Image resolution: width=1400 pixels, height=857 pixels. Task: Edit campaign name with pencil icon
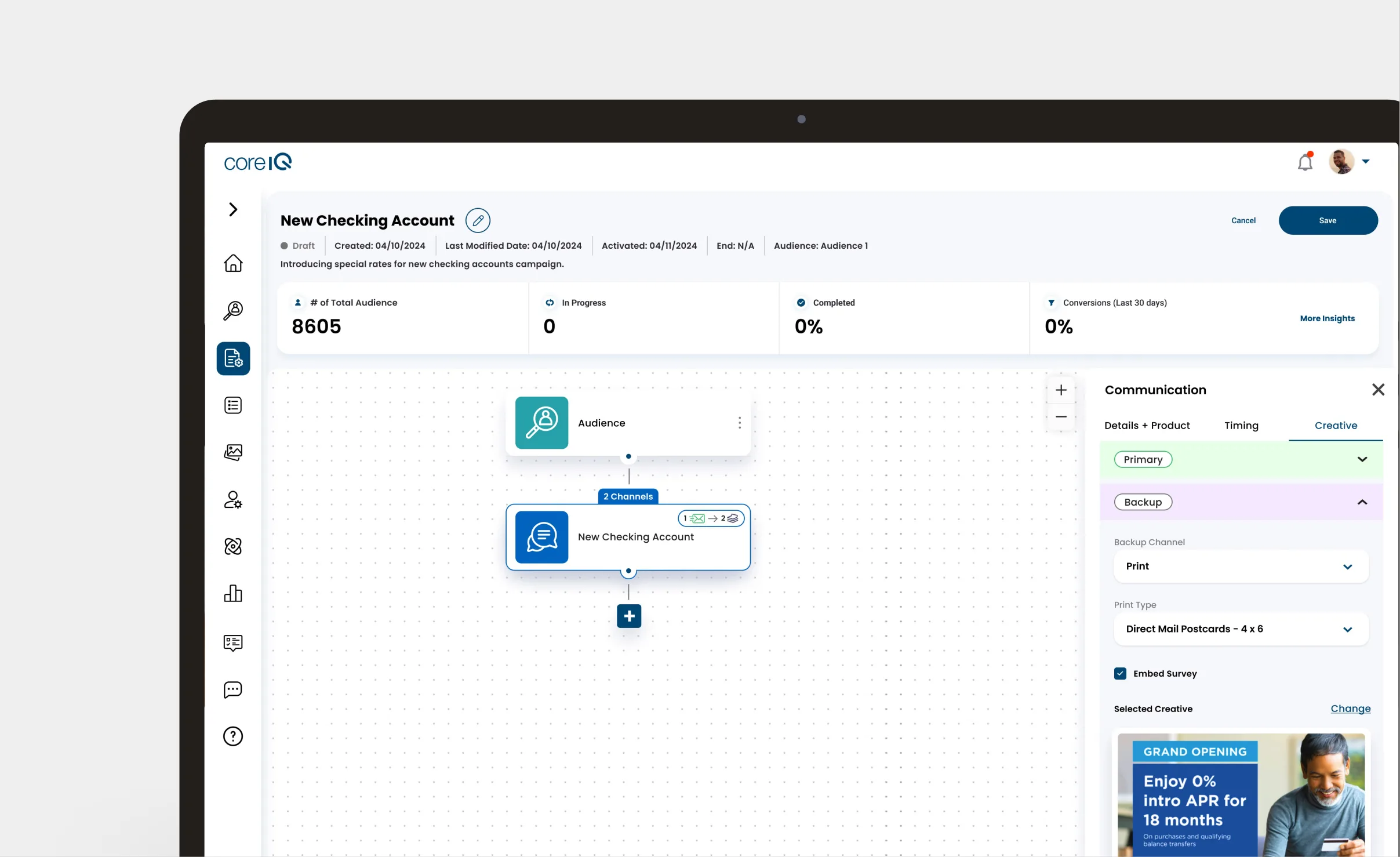tap(478, 220)
